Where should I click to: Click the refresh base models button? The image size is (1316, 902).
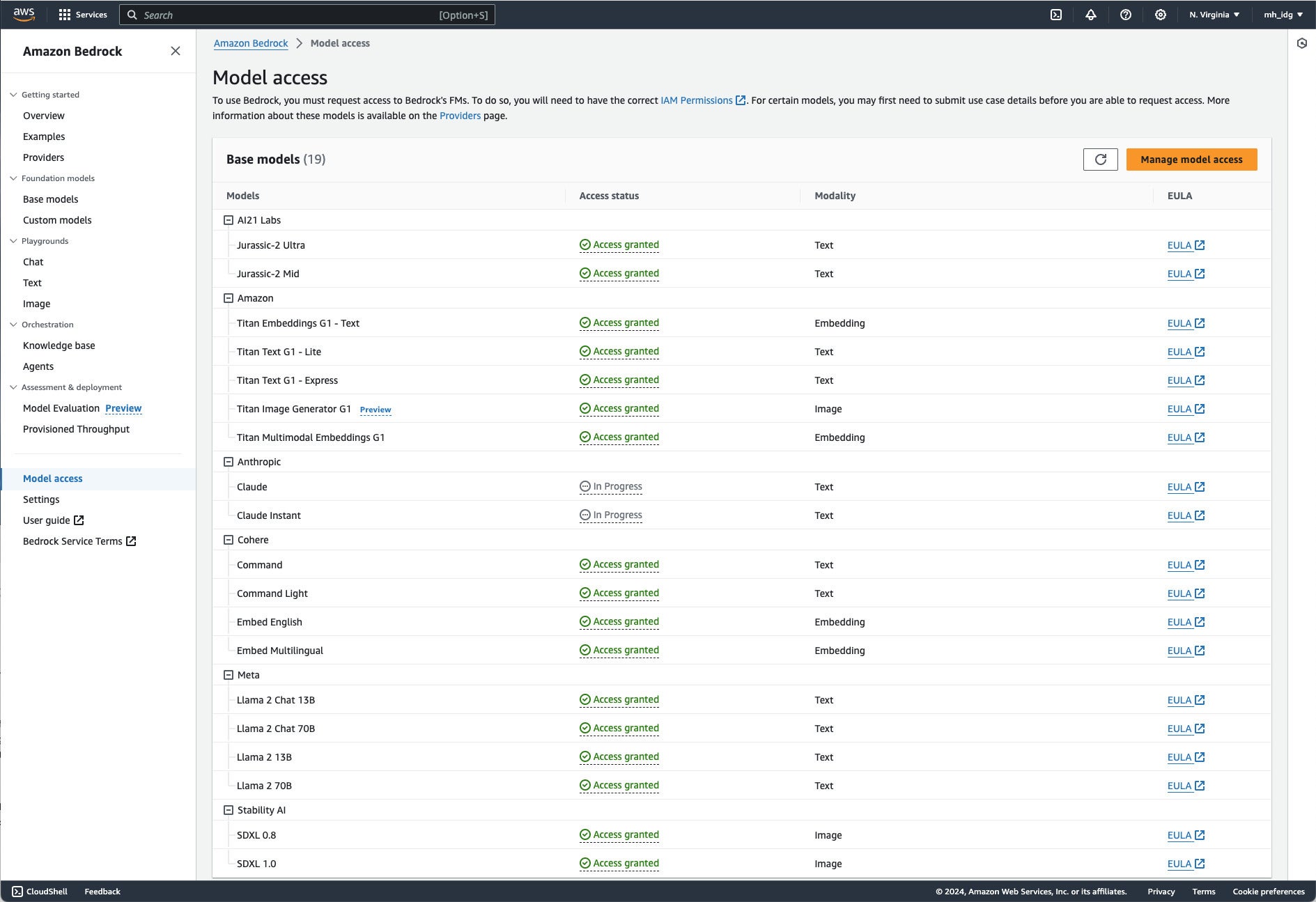[1101, 160]
